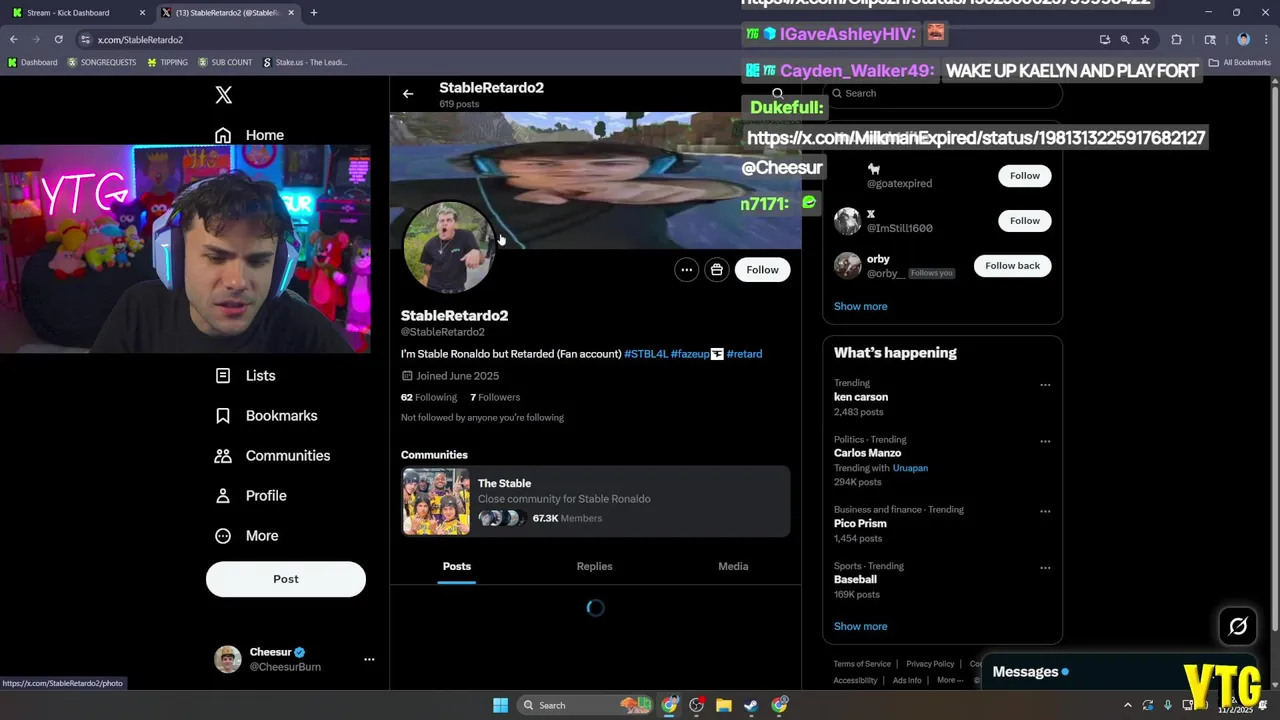Open All Bookmarks folder
This screenshot has height=720, width=1280.
coord(1240,62)
